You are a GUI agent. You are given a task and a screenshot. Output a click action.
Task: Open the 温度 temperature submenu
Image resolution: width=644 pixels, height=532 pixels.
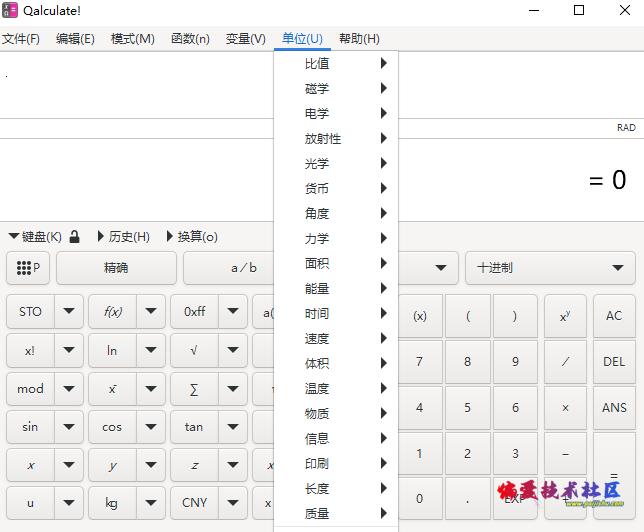(336, 388)
